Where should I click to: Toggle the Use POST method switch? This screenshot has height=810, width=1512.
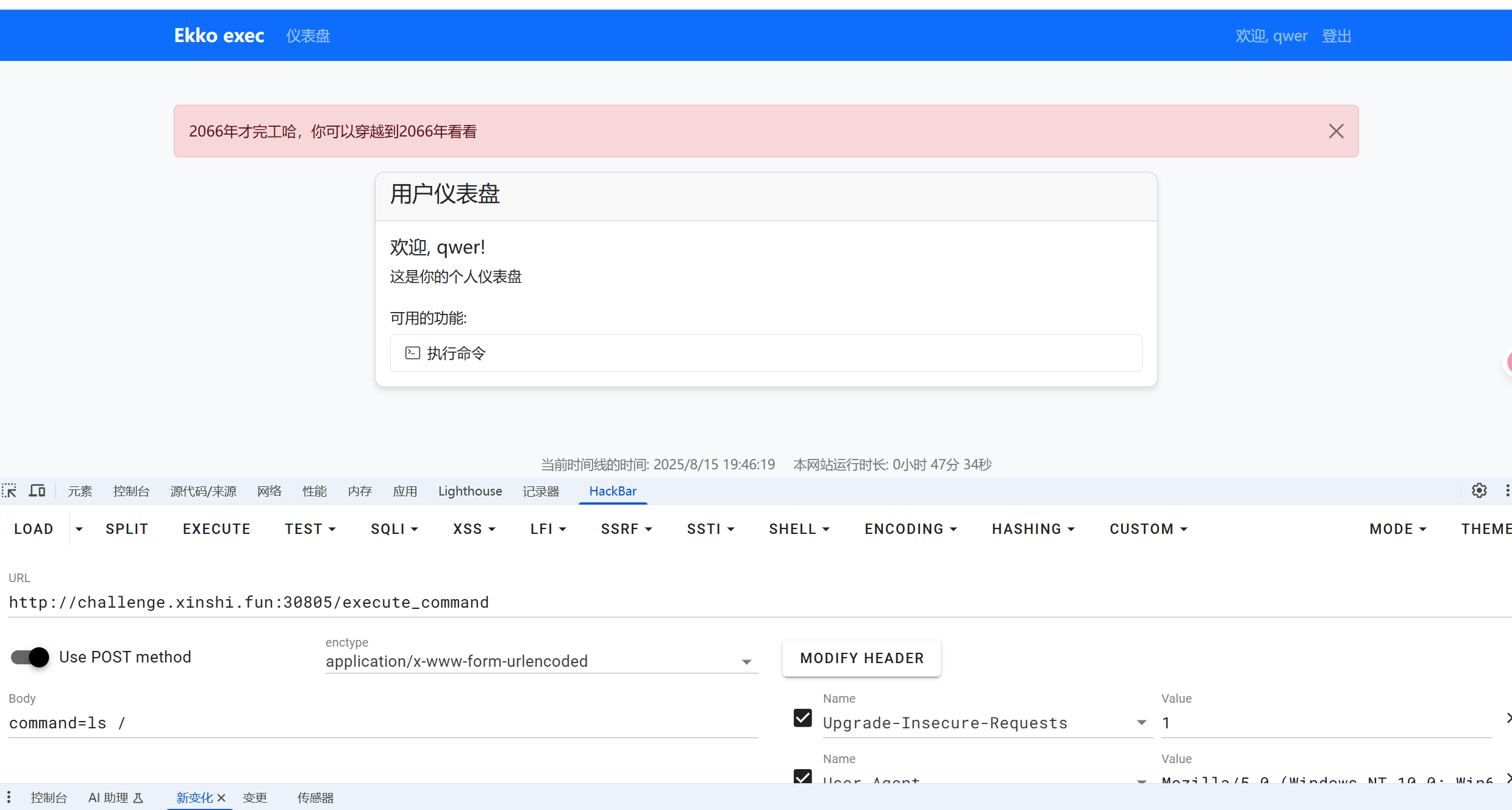click(30, 657)
